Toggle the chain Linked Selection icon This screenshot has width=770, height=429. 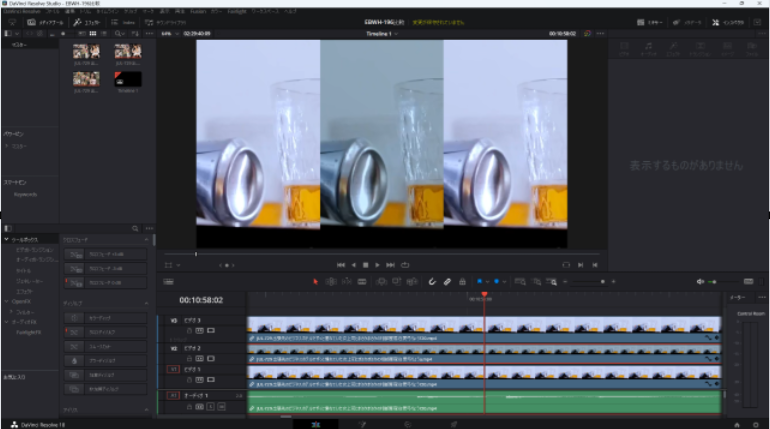pyautogui.click(x=447, y=282)
